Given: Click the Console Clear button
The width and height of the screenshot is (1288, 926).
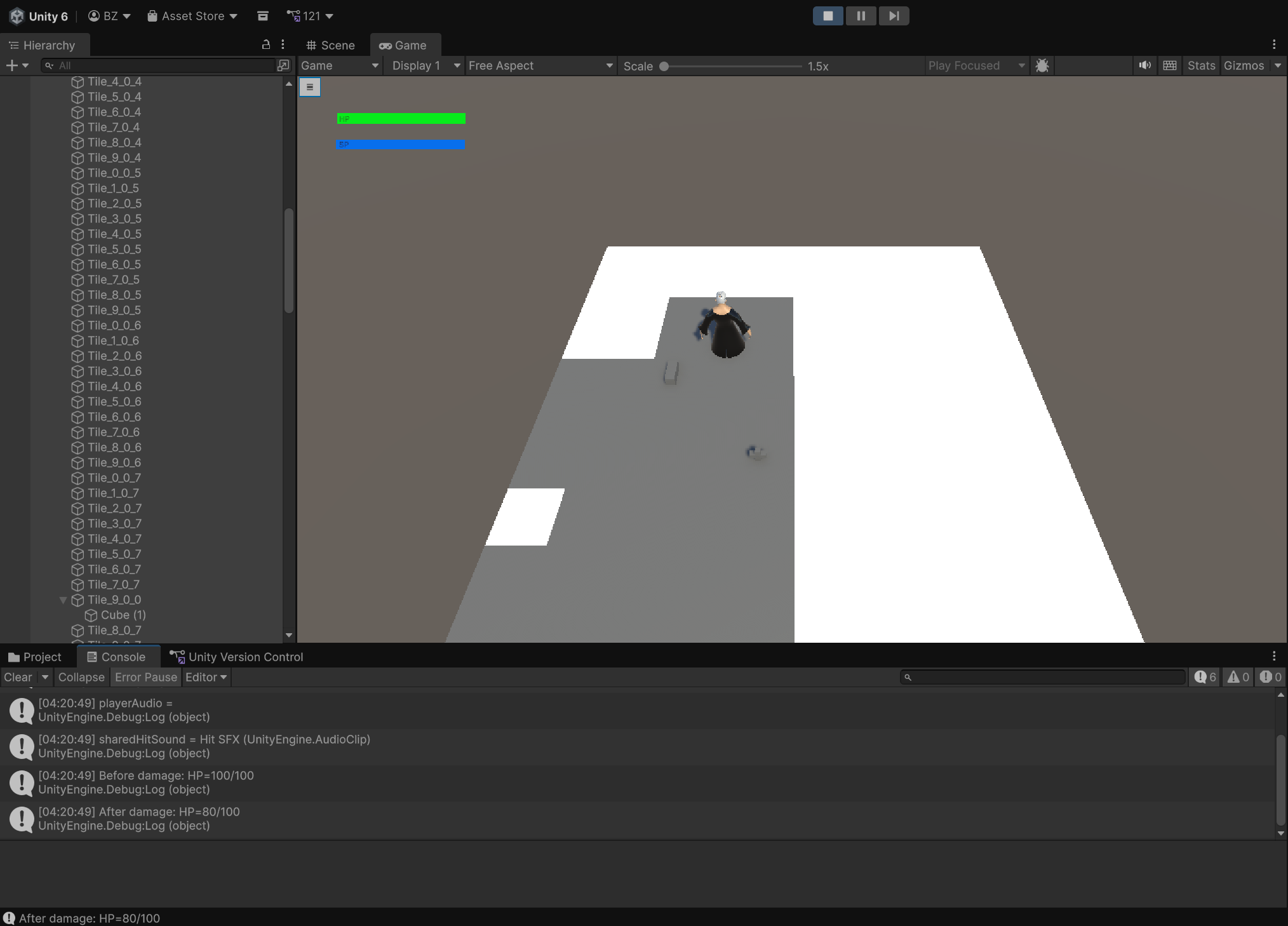Looking at the screenshot, I should click(18, 677).
